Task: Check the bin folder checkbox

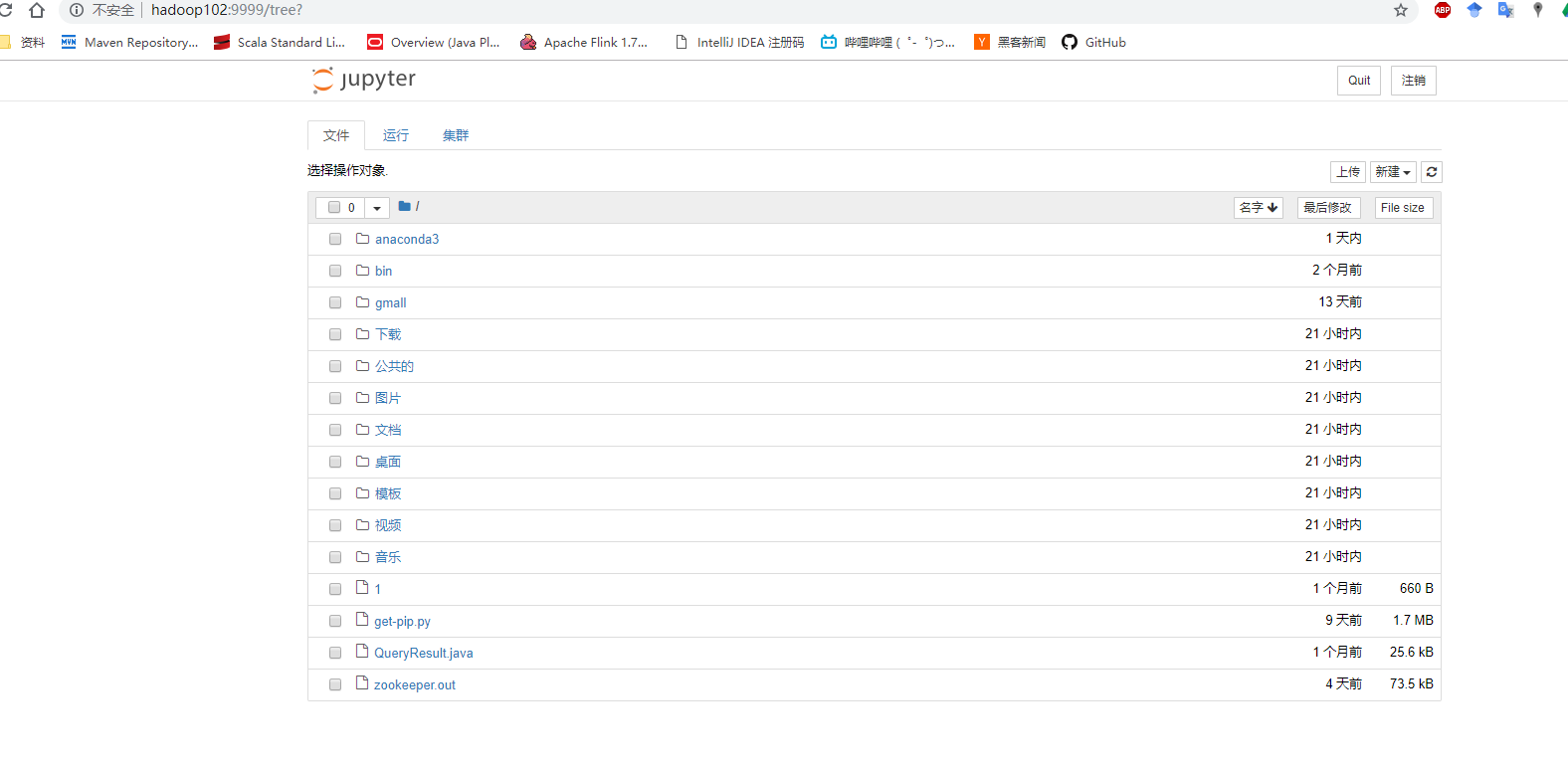Action: pos(335,271)
